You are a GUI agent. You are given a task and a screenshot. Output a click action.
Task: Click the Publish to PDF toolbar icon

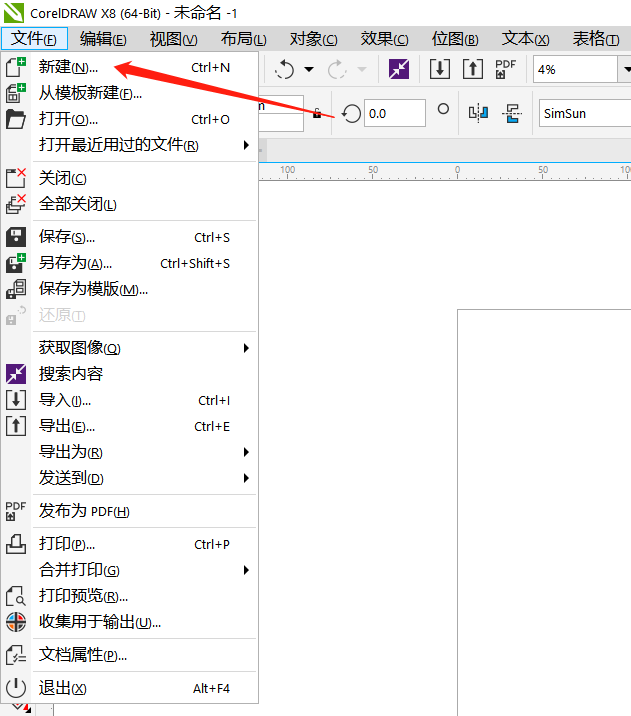click(506, 69)
